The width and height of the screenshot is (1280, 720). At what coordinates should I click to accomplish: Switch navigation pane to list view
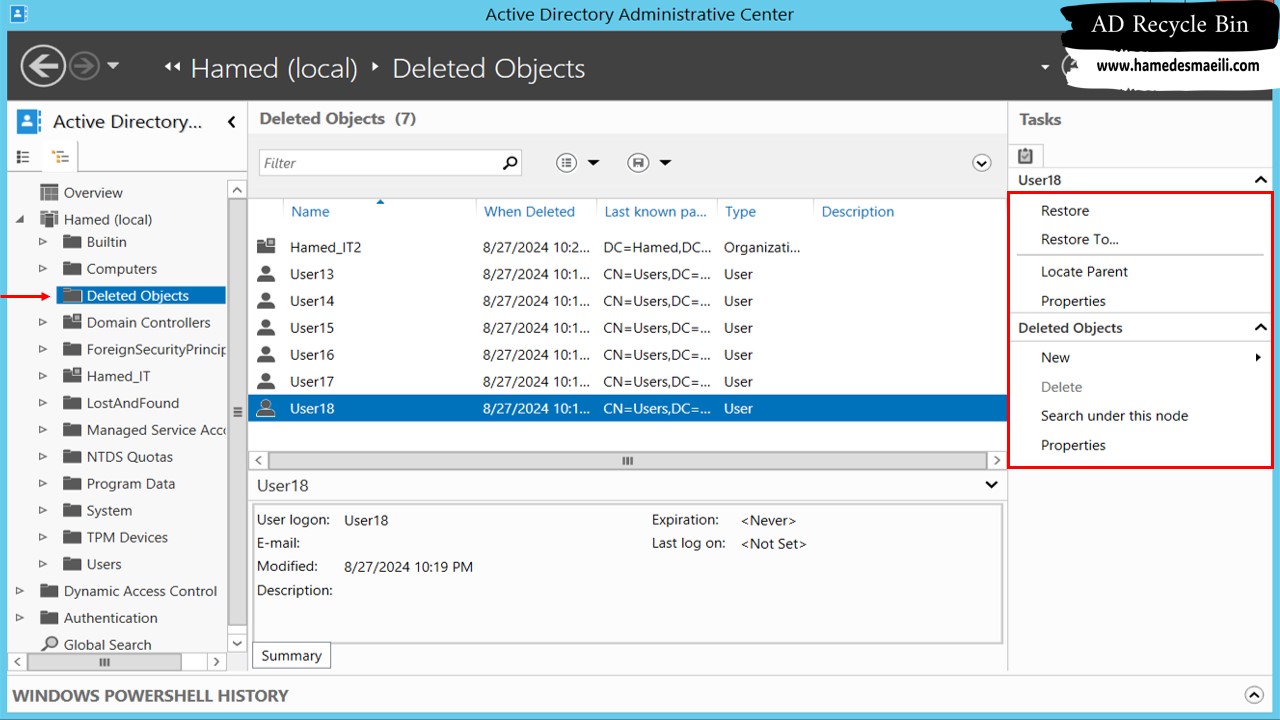(x=24, y=157)
